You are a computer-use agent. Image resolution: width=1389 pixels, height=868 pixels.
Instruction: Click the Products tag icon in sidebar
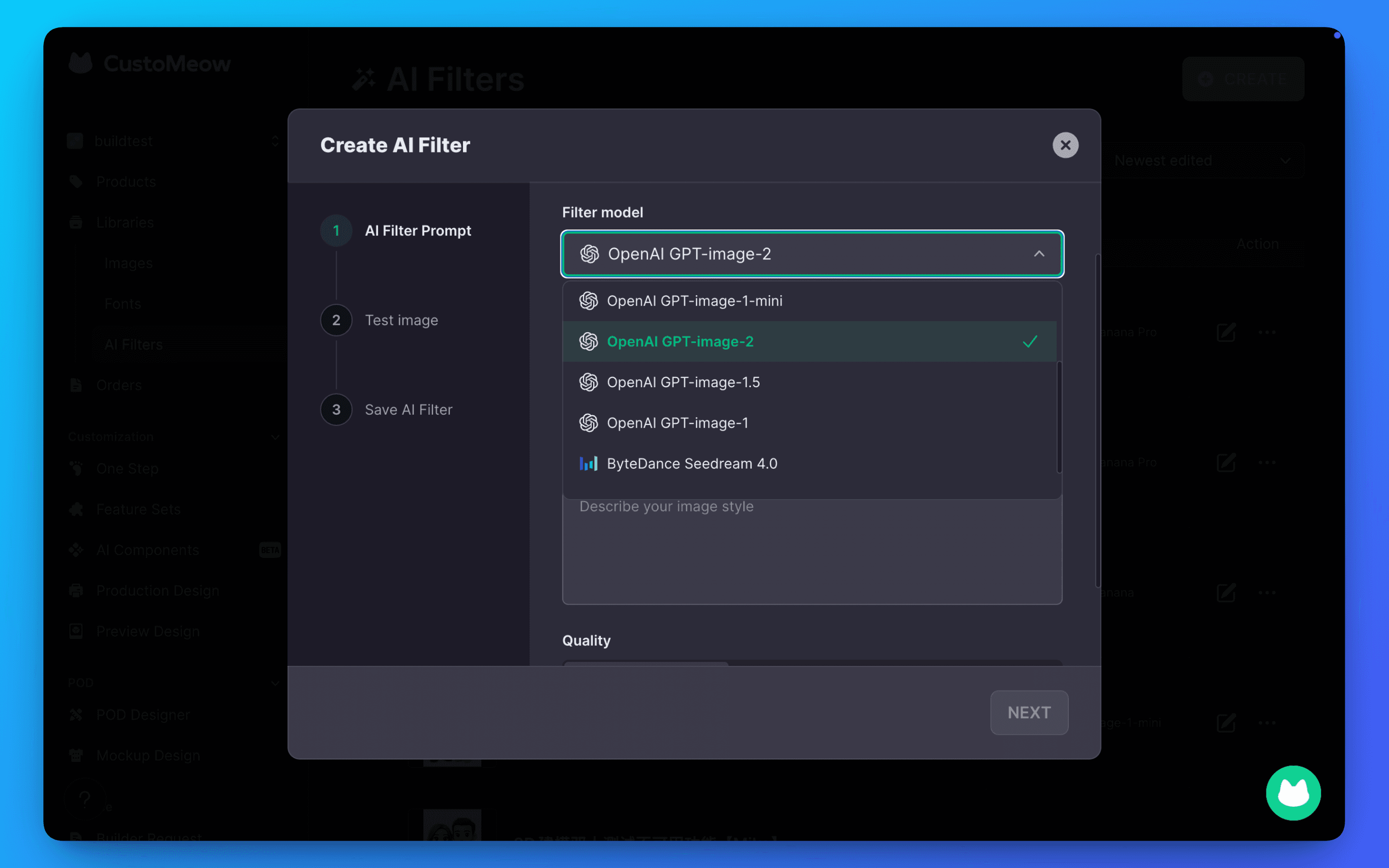pyautogui.click(x=76, y=182)
